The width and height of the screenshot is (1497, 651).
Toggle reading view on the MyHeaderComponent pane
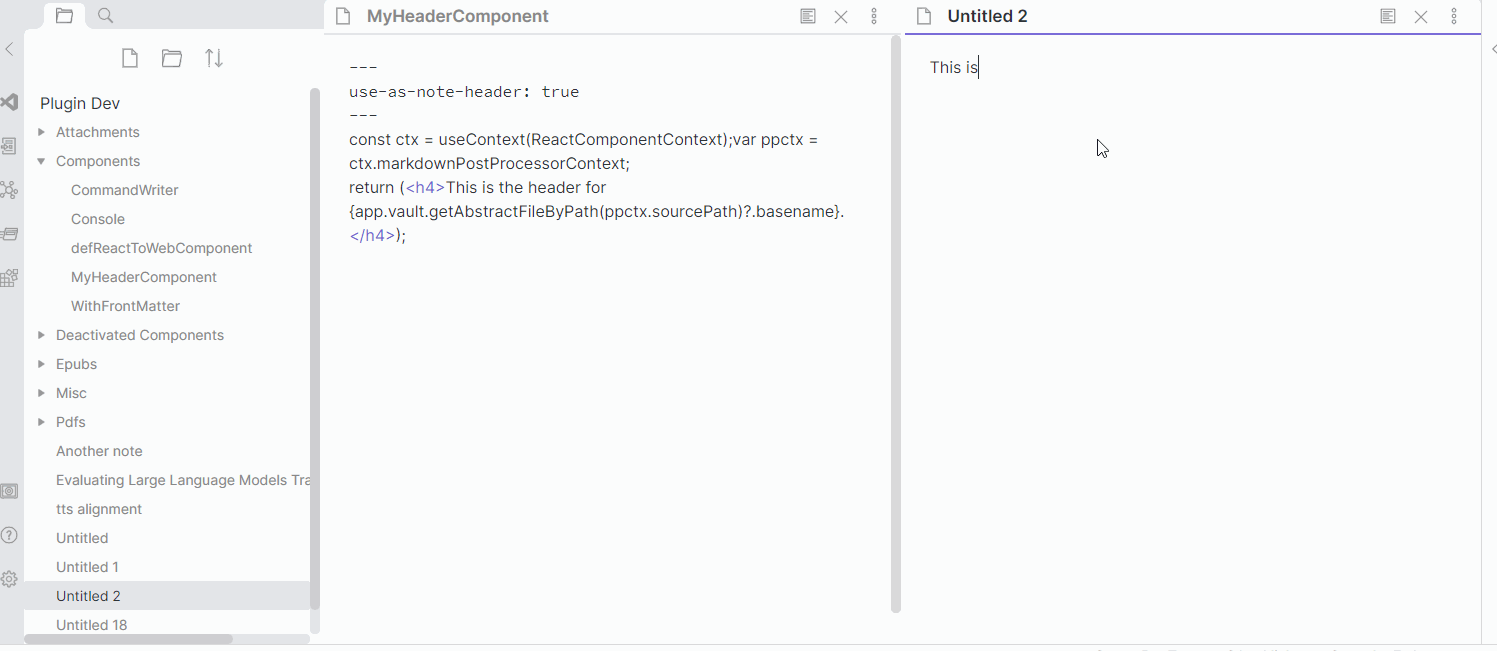tap(807, 16)
